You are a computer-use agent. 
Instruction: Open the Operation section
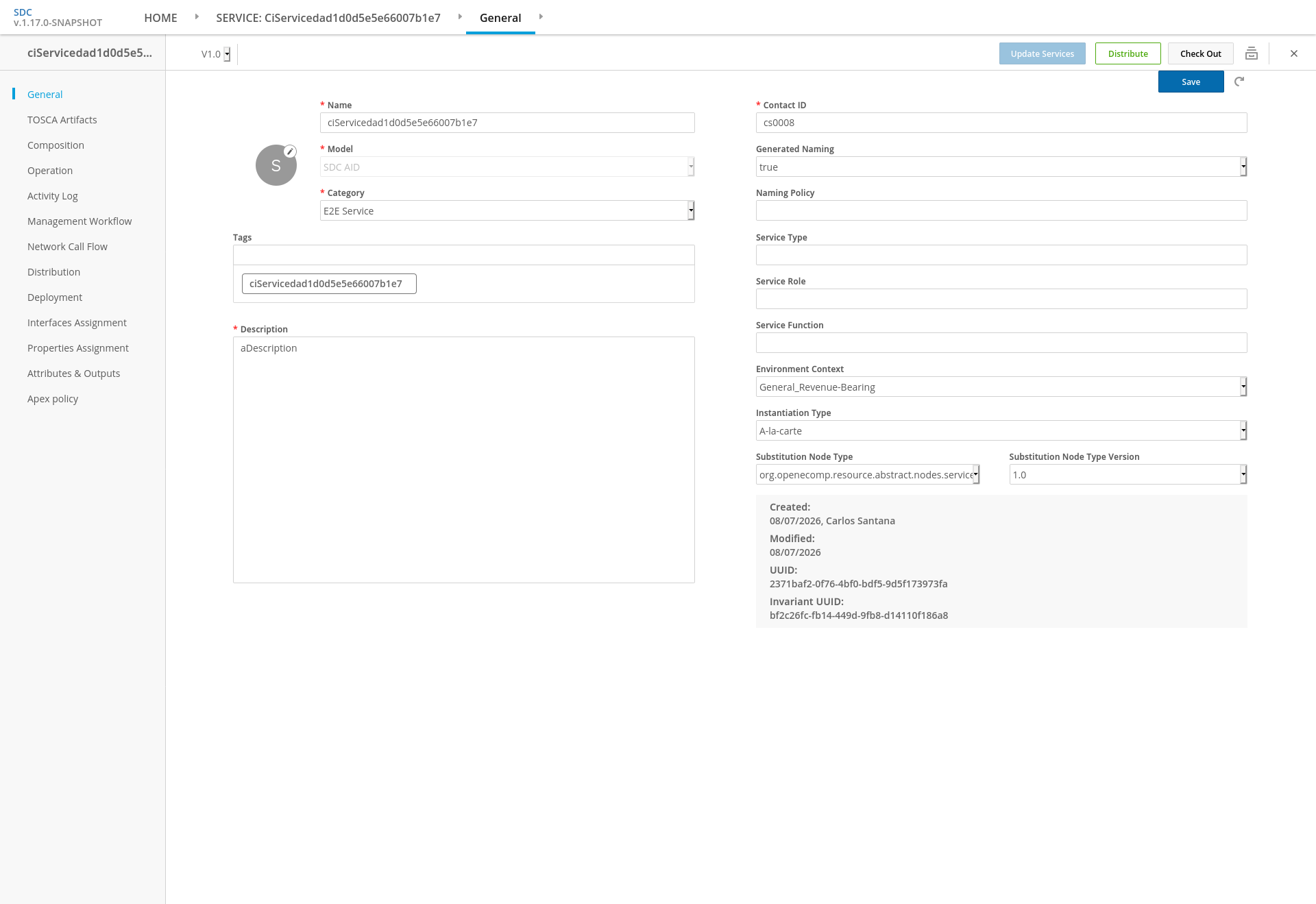tap(50, 171)
